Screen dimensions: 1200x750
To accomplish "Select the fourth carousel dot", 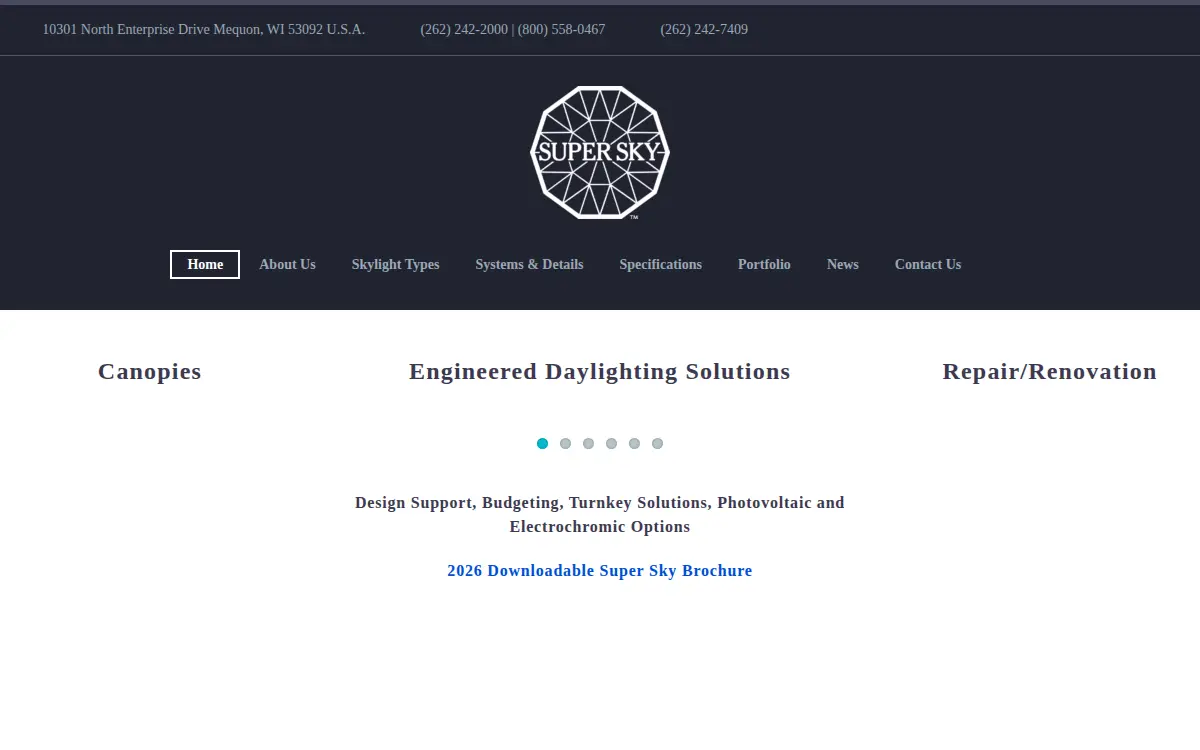I will (x=611, y=443).
